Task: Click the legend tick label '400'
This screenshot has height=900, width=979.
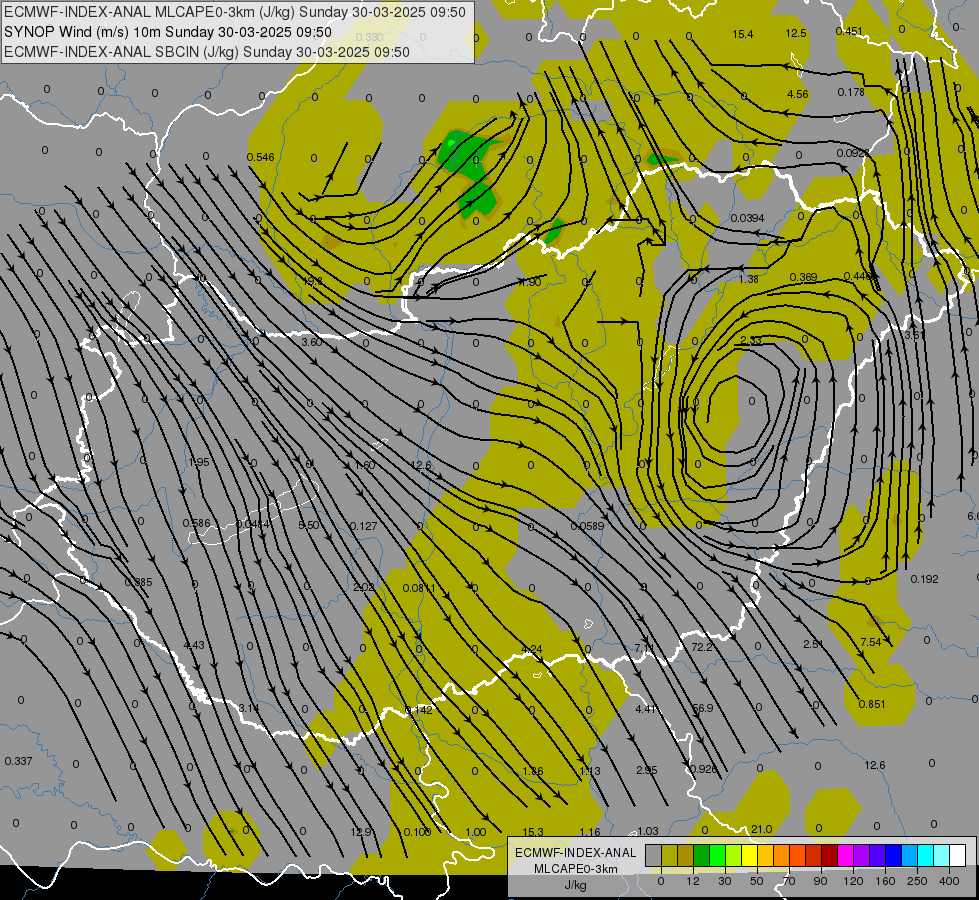Action: pos(949,881)
